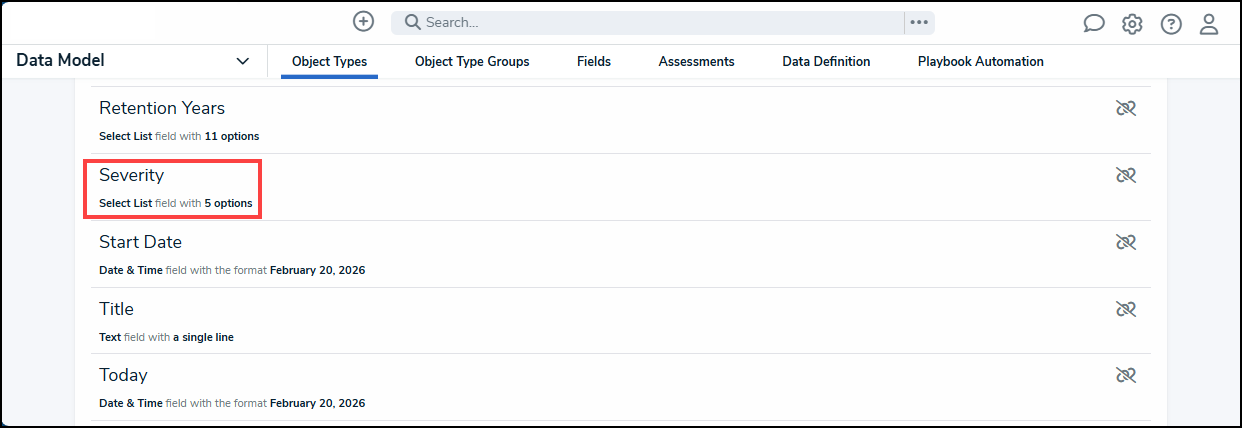Unlink the Title field

1126,309
